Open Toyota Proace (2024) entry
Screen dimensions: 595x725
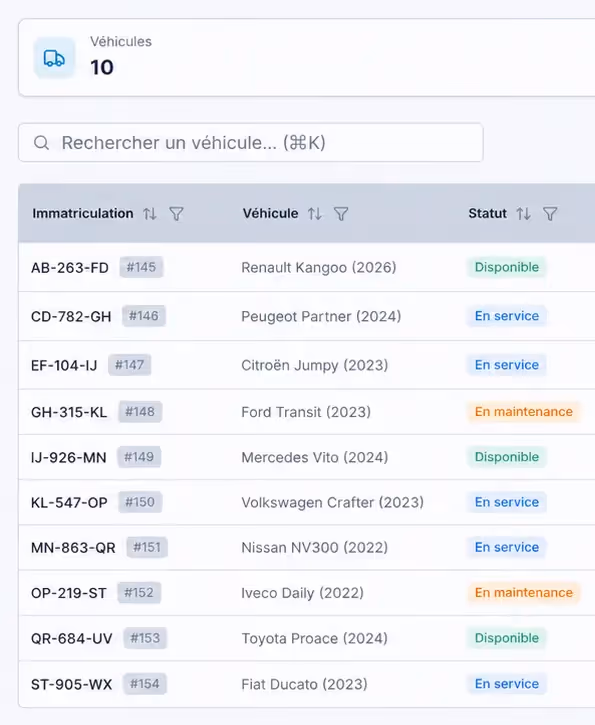(x=314, y=639)
